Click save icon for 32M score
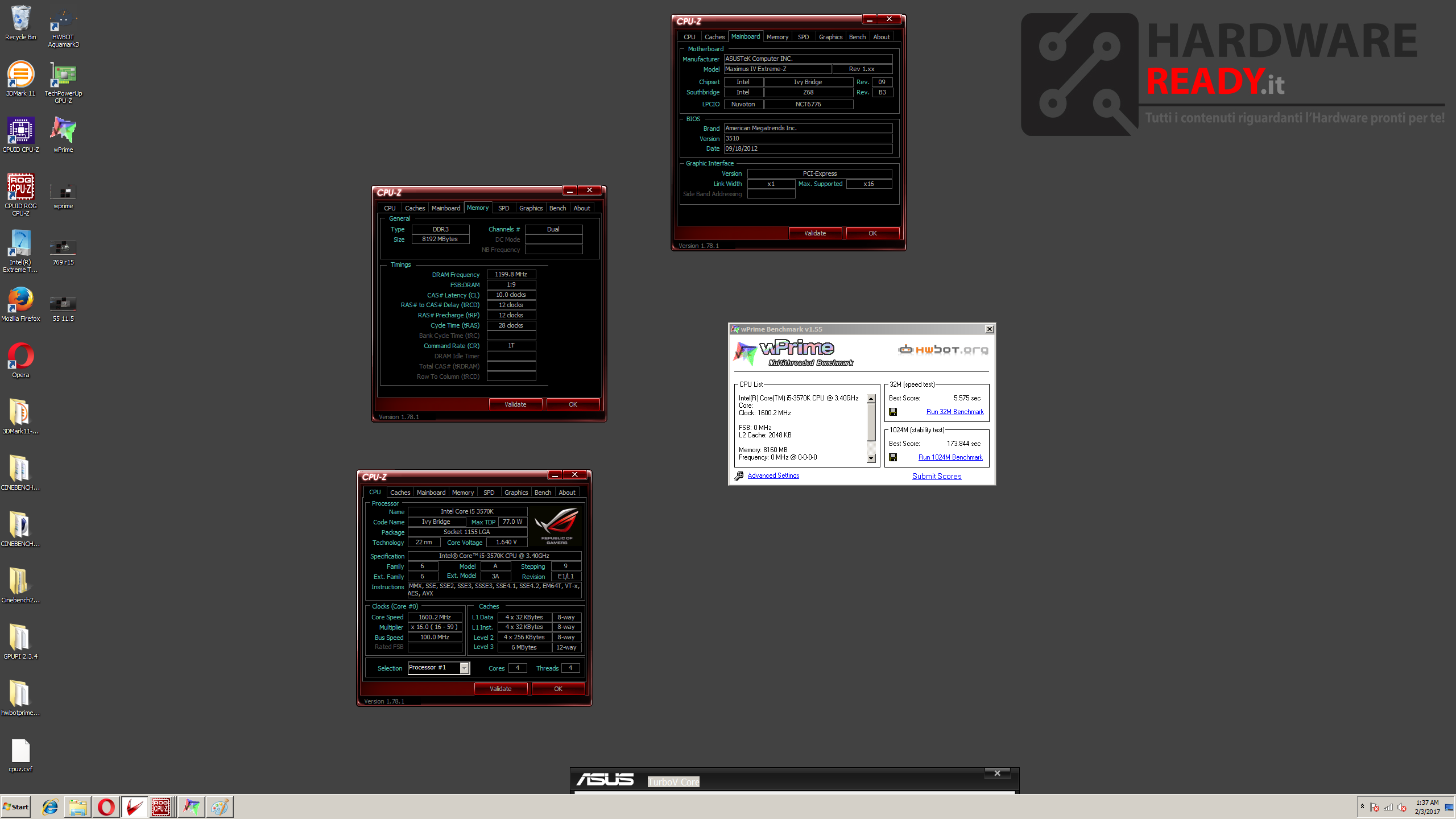1456x819 pixels. click(893, 412)
